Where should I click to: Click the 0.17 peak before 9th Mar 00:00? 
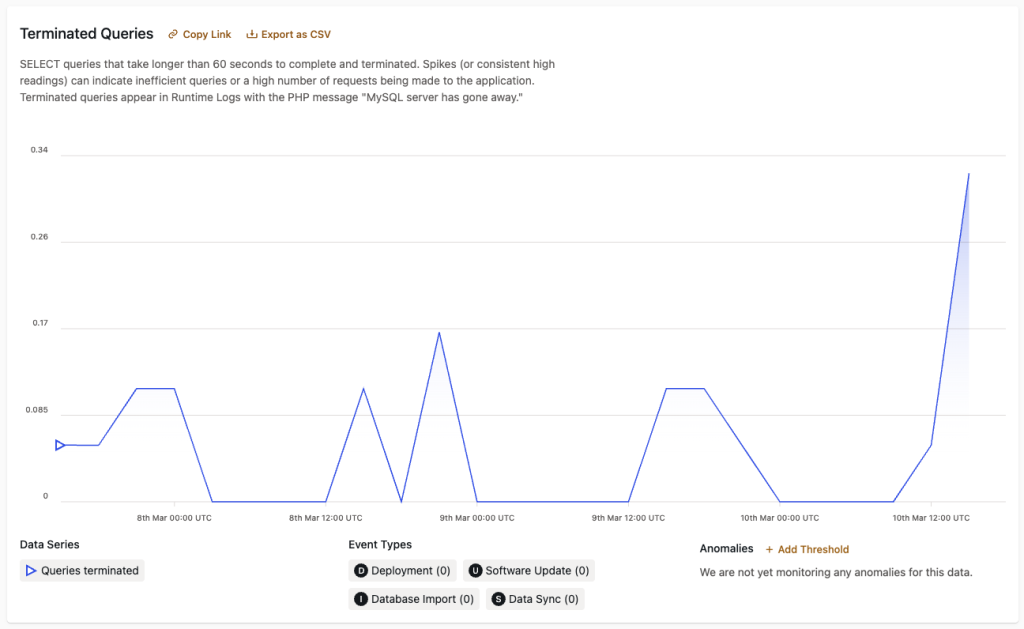point(439,332)
